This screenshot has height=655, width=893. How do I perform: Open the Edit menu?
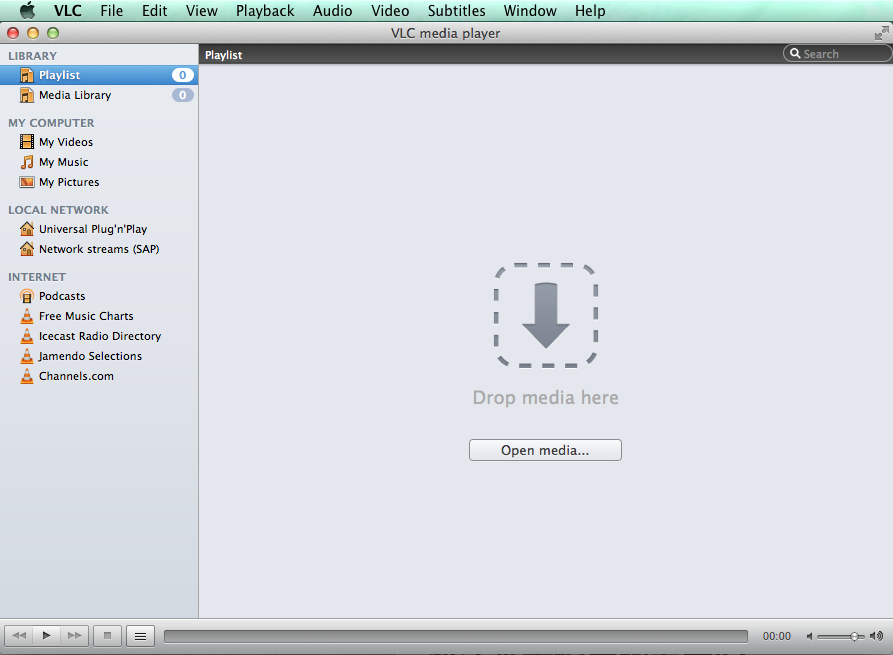coord(154,11)
